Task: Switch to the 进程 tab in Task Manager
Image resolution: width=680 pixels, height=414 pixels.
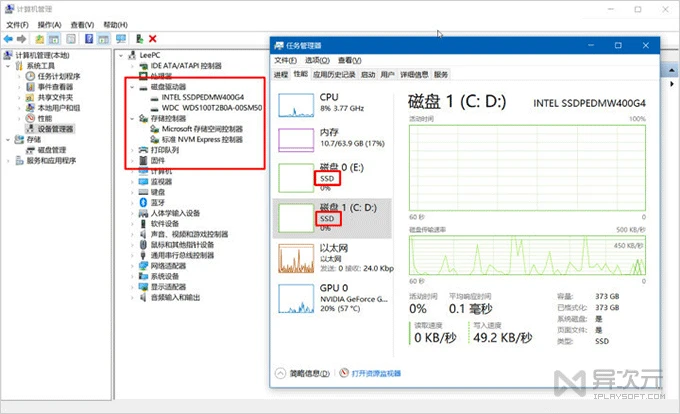Action: (x=280, y=75)
